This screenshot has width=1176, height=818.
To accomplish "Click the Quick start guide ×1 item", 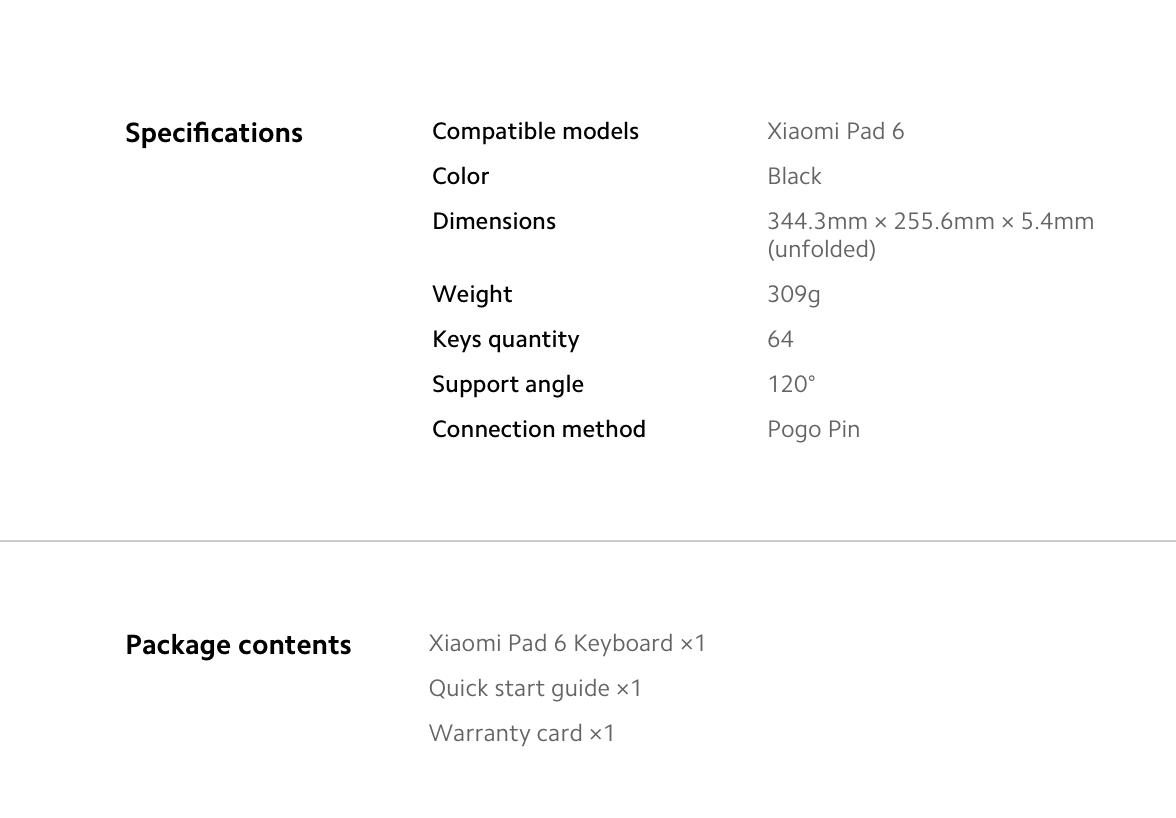I will (x=535, y=688).
